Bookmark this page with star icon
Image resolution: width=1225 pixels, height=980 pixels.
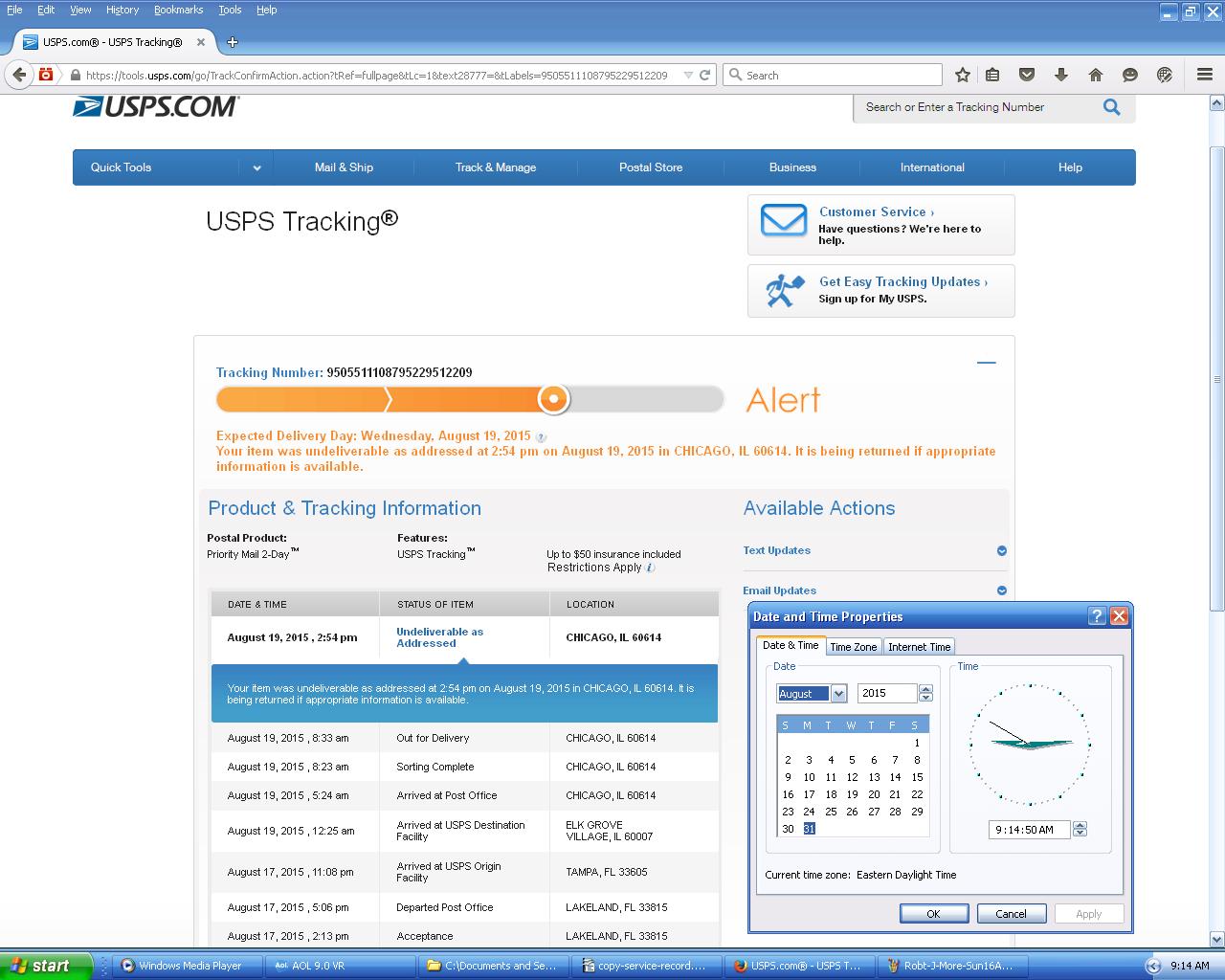[963, 75]
